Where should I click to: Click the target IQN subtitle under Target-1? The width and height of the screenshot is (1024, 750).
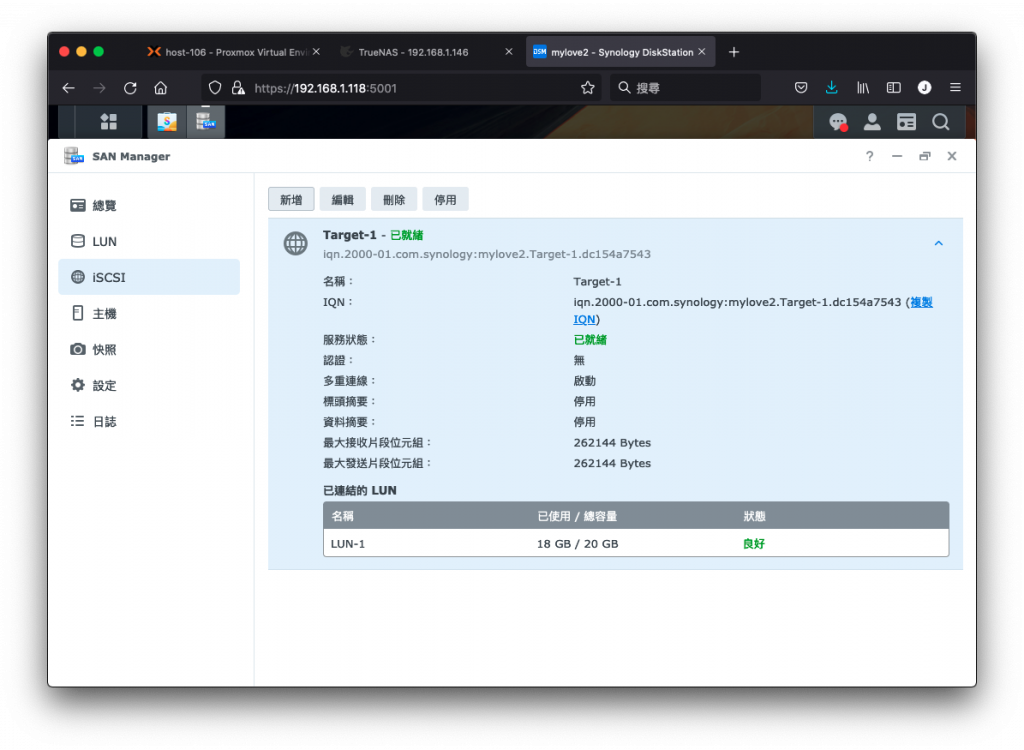coord(487,254)
